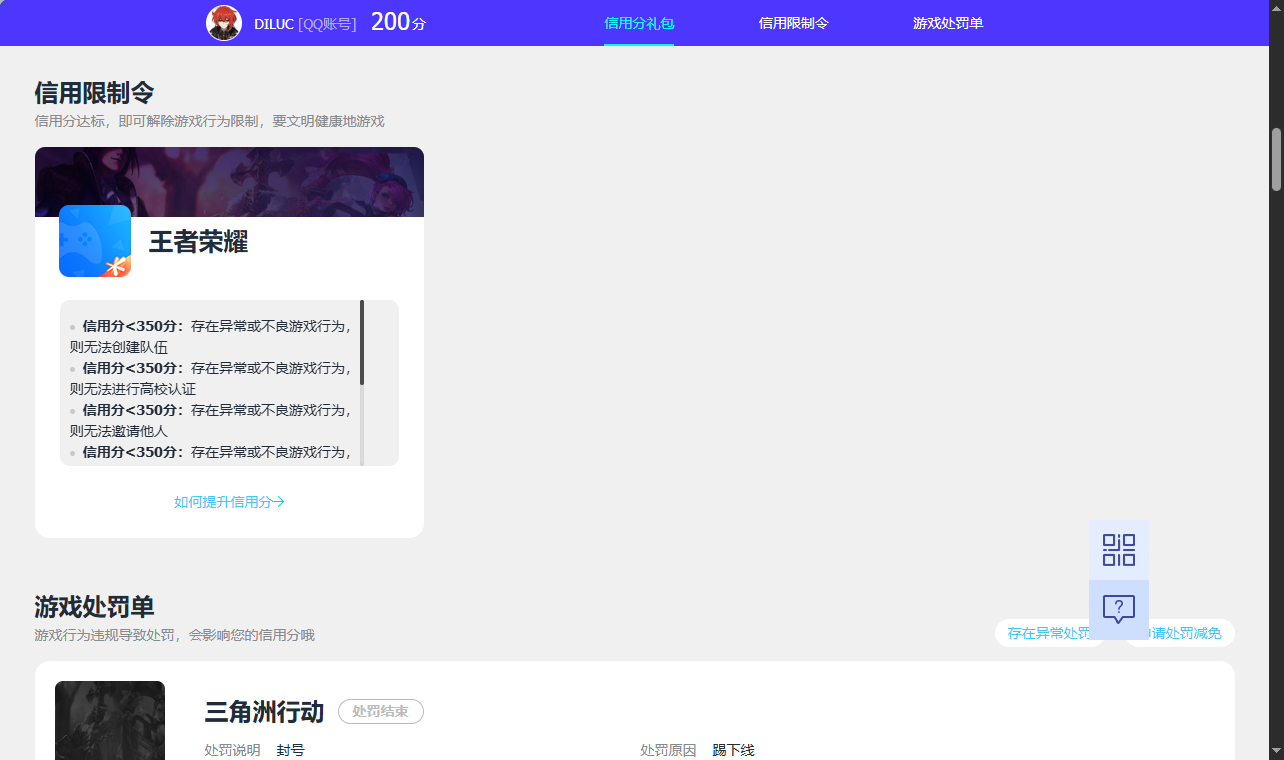
Task: Click the restriction list scrollbar in 王者荣耀 card
Action: click(x=362, y=343)
